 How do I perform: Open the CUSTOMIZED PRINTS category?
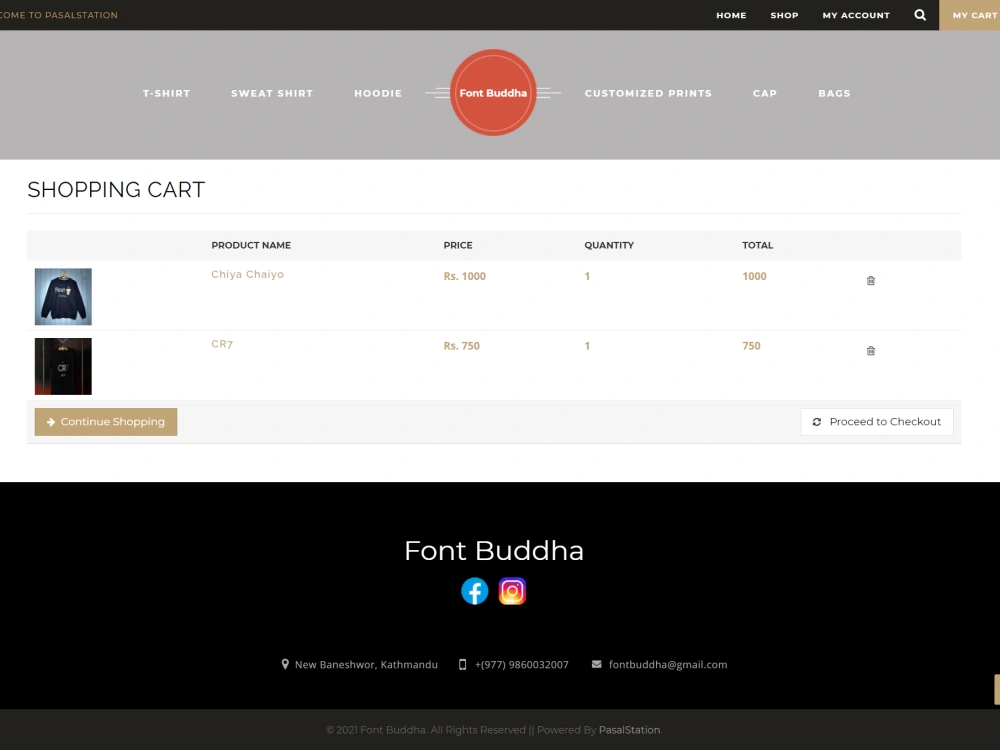point(648,93)
